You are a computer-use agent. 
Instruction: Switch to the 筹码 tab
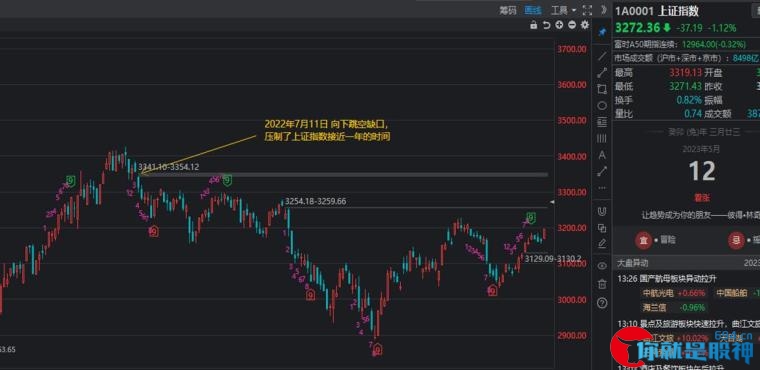pos(507,10)
